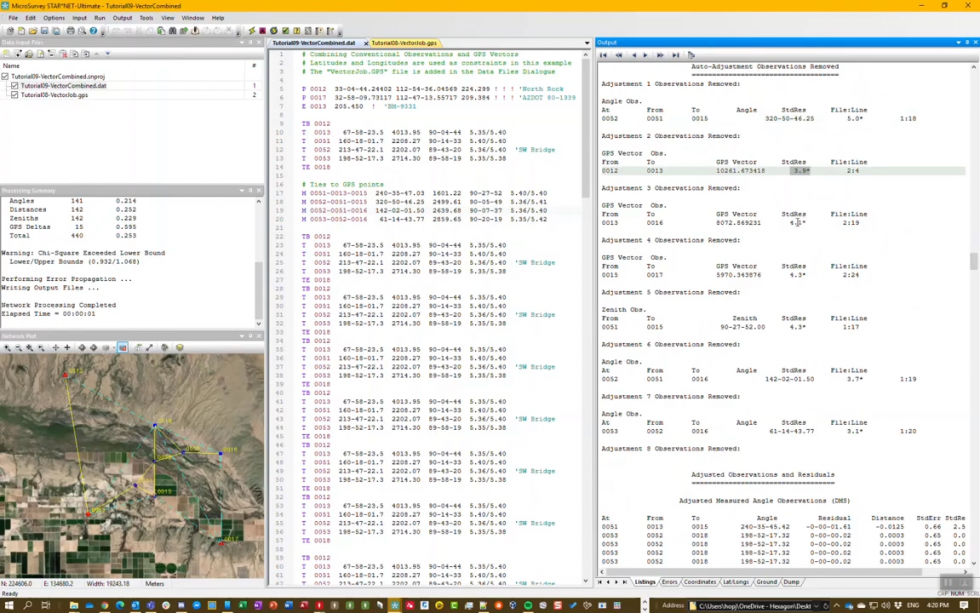Screen dimensions: 980x613
Task: Uncheck Tutorial08-VectorJob.gps data file
Action: [14, 95]
